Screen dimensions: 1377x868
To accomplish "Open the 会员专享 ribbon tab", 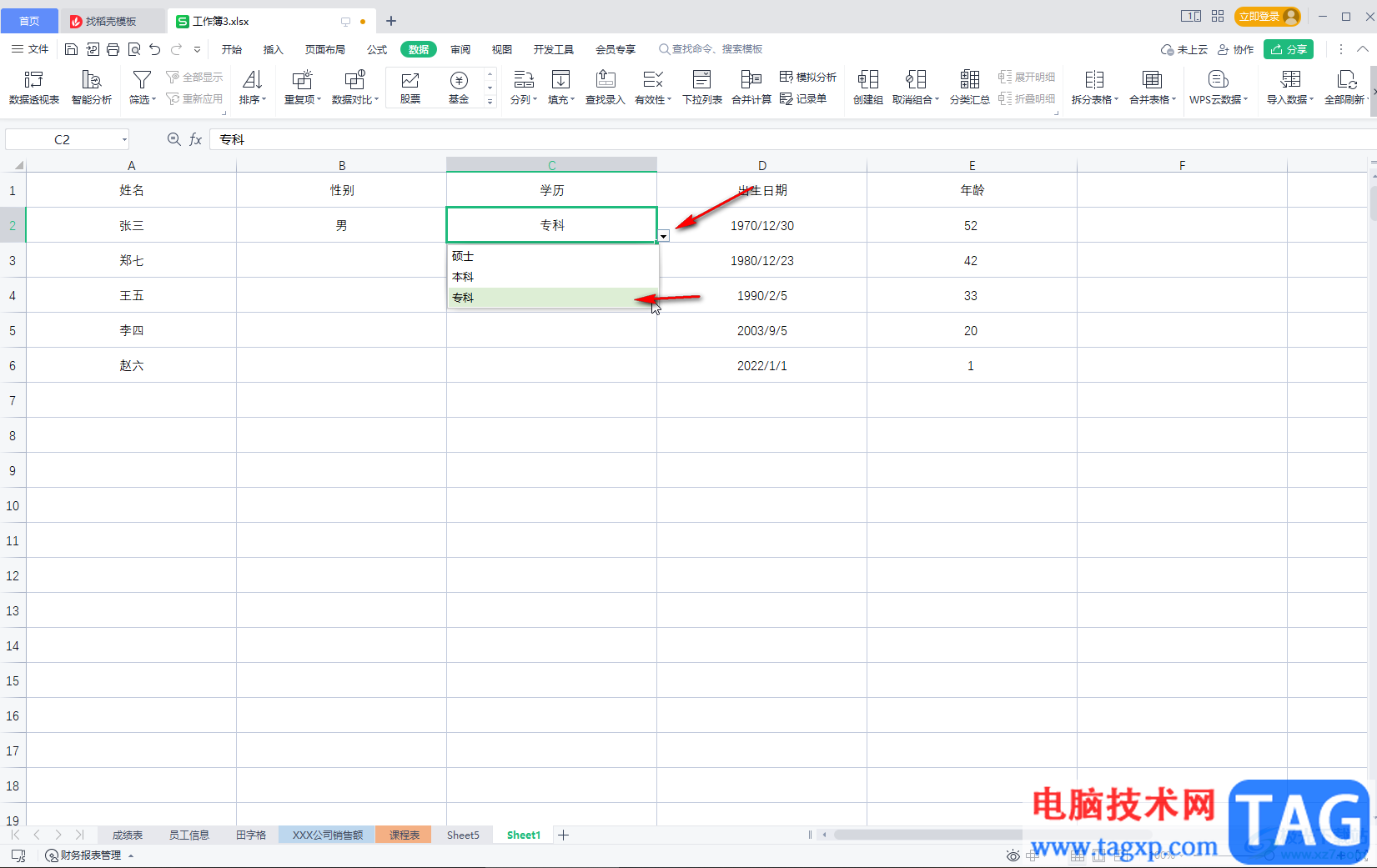I will coord(616,49).
